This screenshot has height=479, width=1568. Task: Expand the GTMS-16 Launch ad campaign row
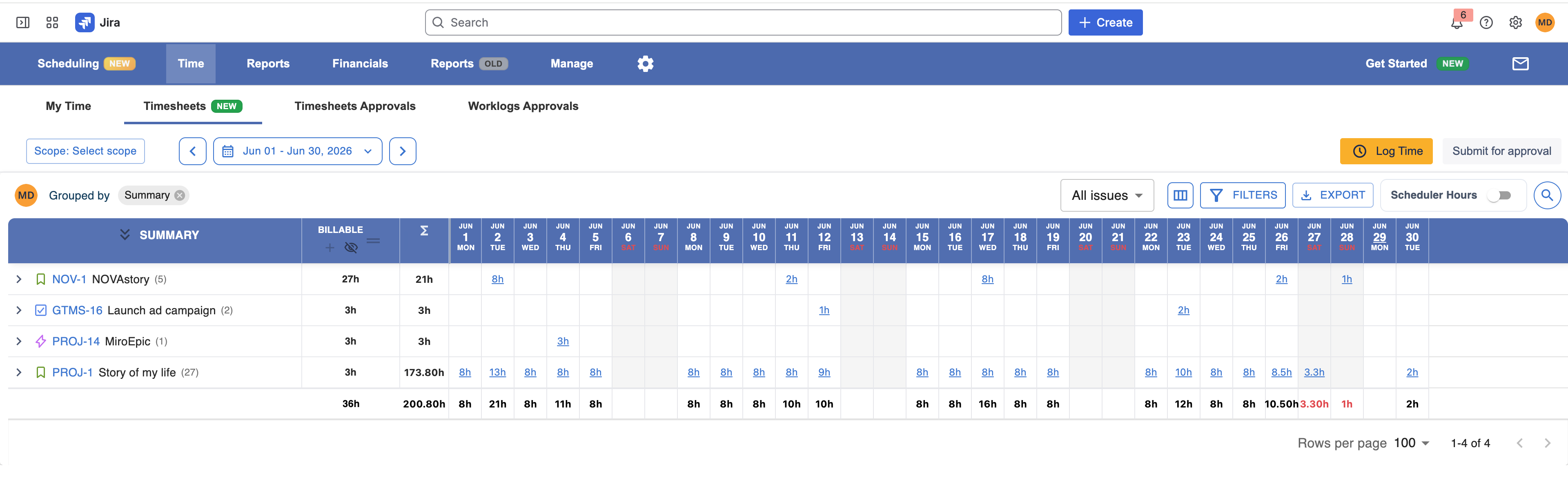click(x=19, y=310)
